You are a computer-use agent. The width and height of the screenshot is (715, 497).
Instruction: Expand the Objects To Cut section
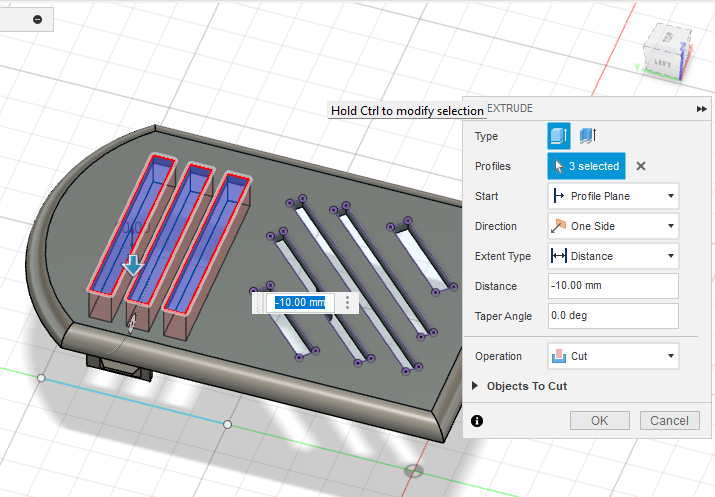475,386
